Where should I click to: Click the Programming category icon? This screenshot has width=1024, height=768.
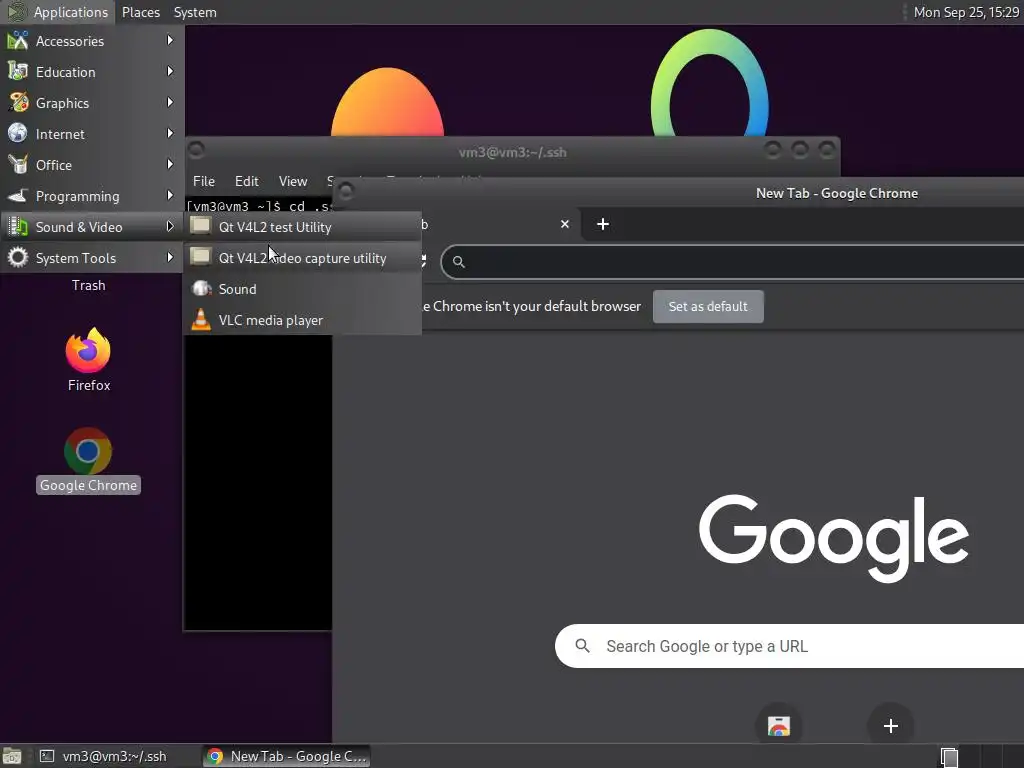18,196
